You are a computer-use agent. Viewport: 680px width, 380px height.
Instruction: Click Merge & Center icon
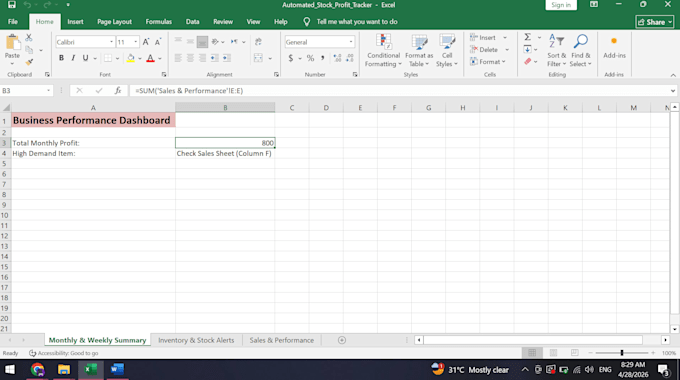[x=258, y=58]
